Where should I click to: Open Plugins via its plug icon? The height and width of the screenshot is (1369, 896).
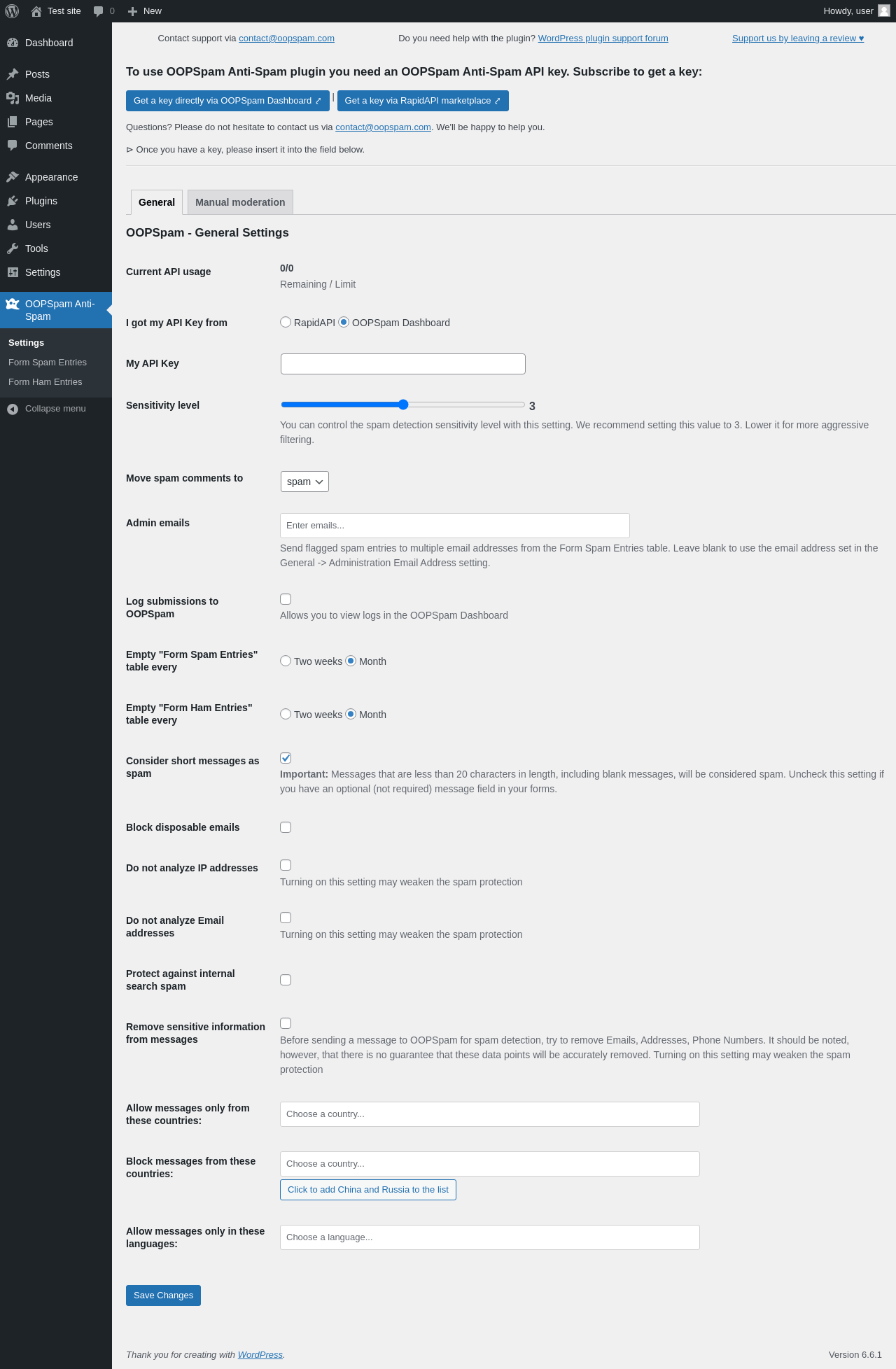point(13,201)
